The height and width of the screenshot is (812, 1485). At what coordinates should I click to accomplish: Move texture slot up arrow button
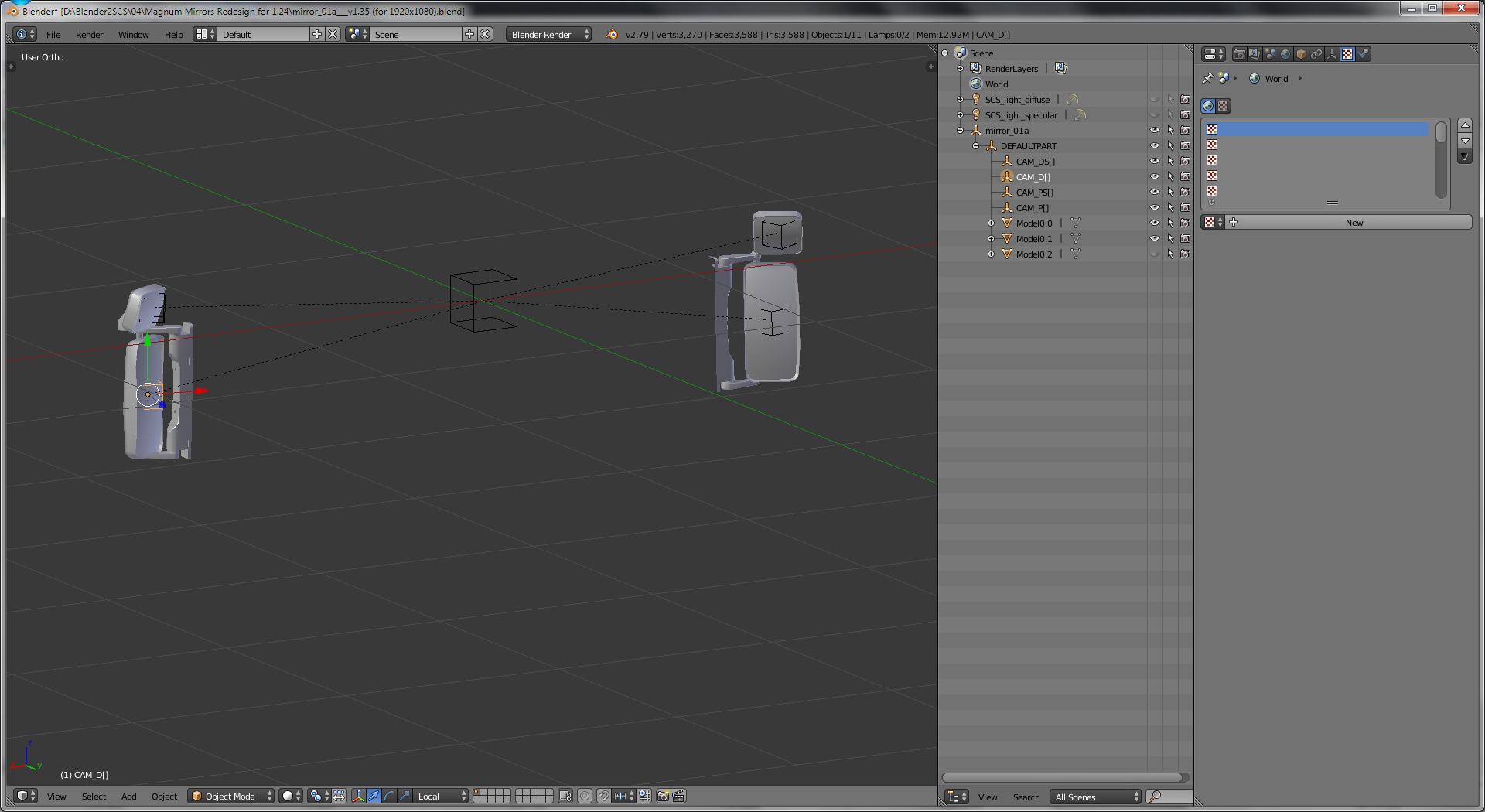click(x=1465, y=125)
